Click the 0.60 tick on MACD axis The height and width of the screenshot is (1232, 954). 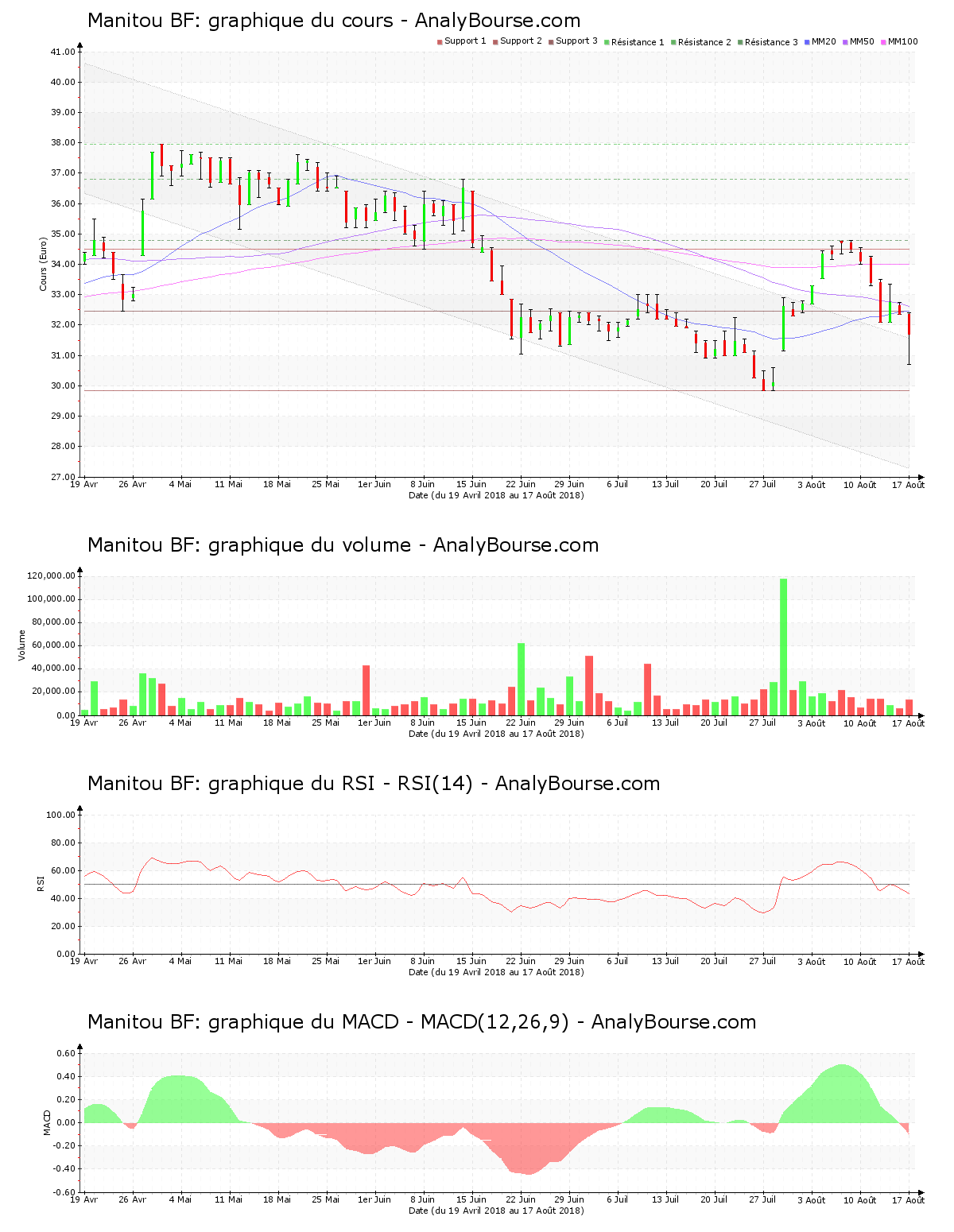[x=66, y=1053]
